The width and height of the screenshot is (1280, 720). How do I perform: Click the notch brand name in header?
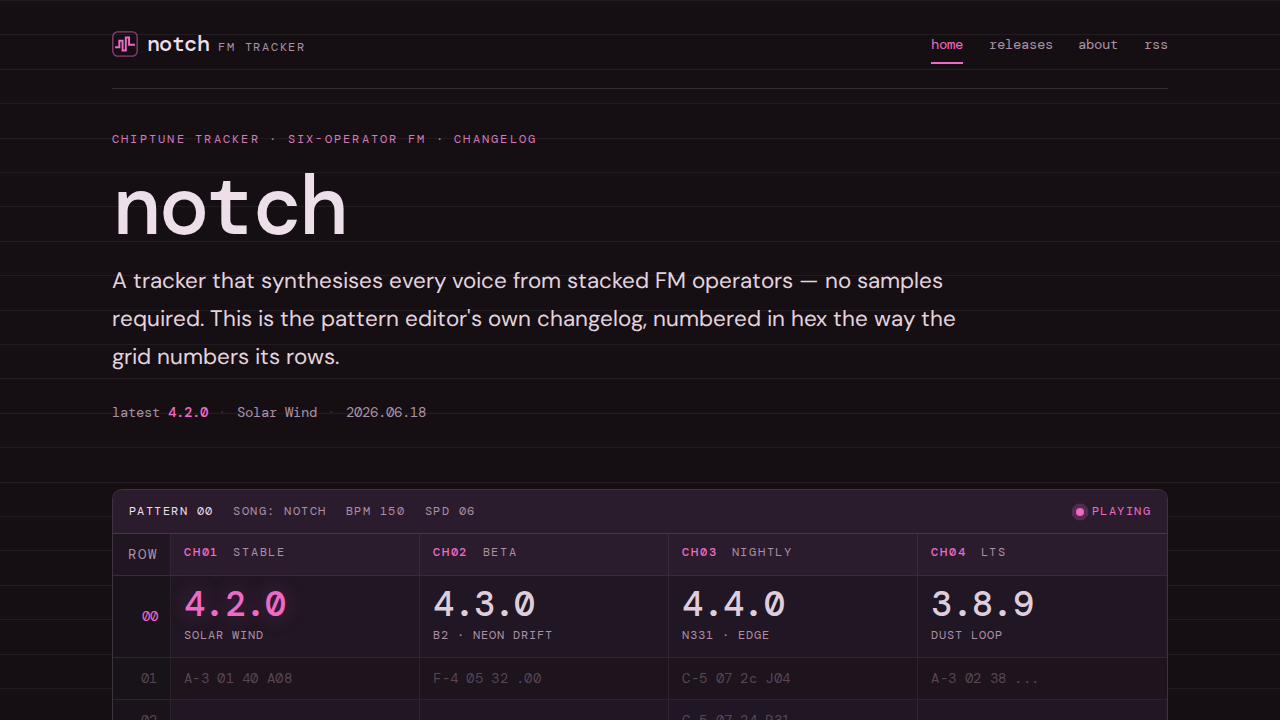pos(178,44)
